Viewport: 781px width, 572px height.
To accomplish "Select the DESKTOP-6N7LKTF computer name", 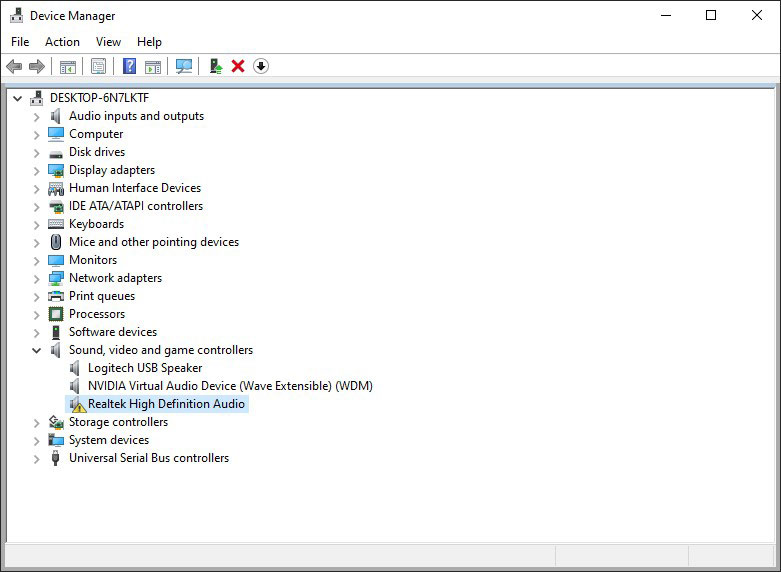I will click(99, 98).
